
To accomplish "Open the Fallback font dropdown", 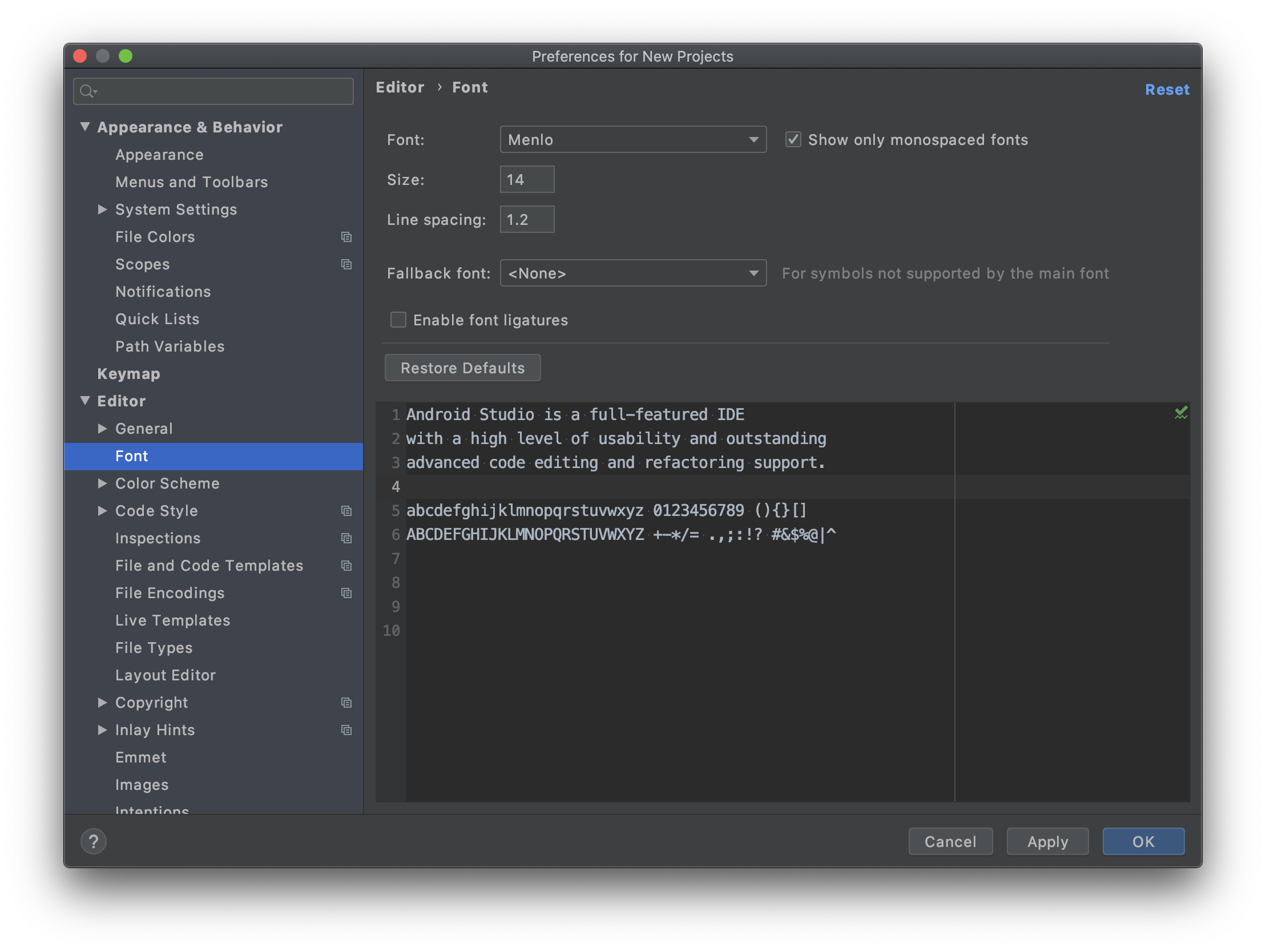I will tap(632, 273).
